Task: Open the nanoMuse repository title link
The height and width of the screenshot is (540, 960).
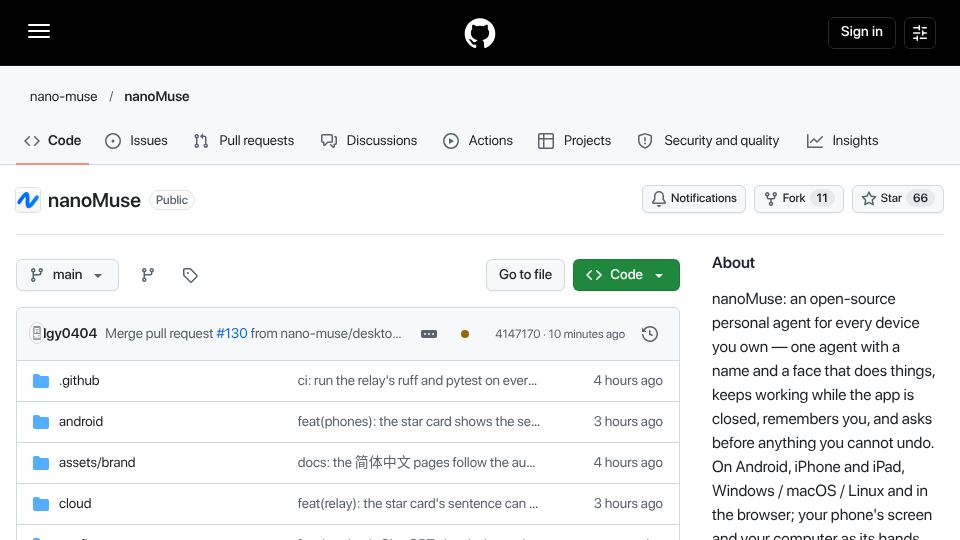Action: click(94, 200)
